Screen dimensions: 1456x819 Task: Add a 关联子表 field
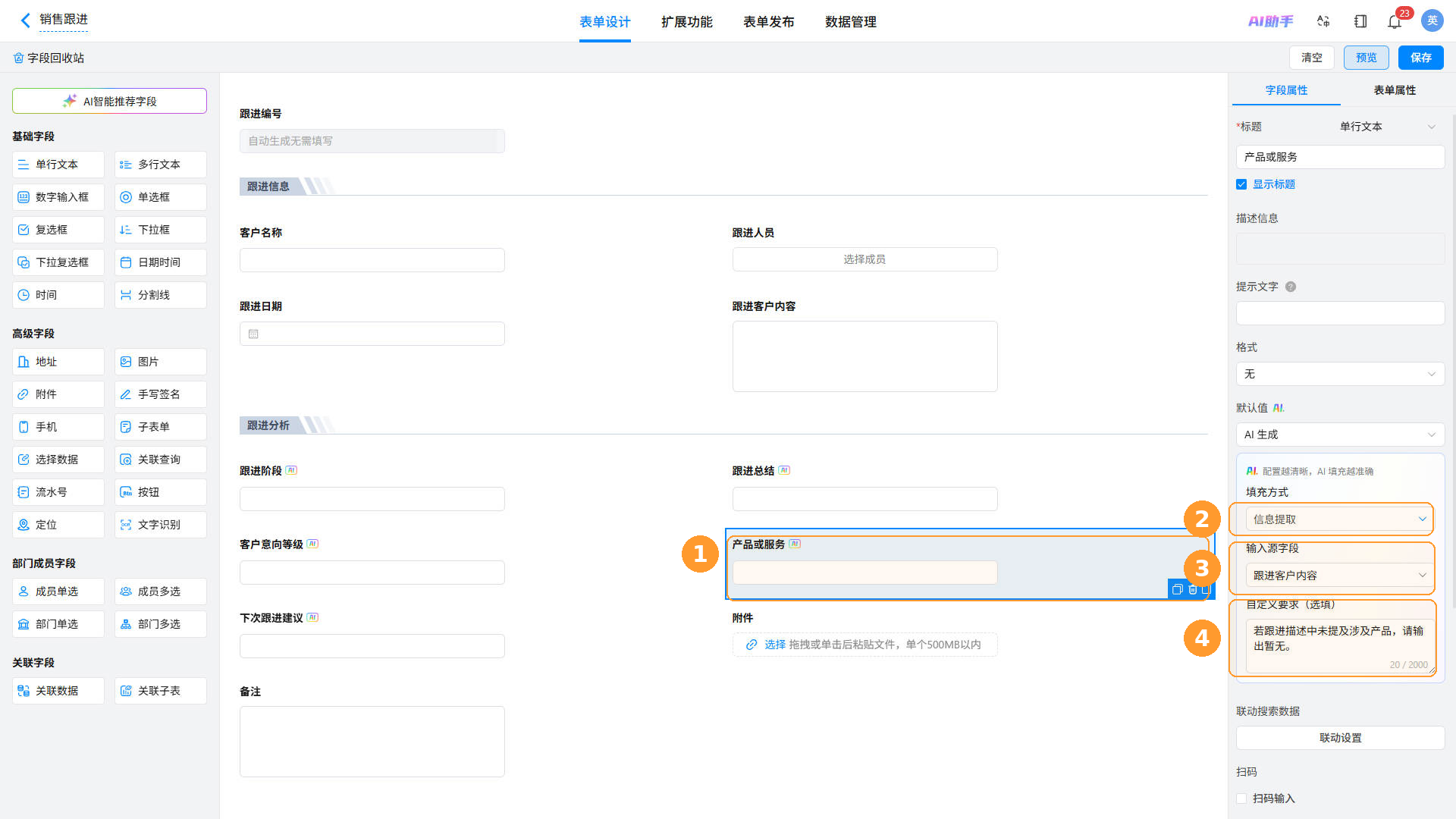161,691
